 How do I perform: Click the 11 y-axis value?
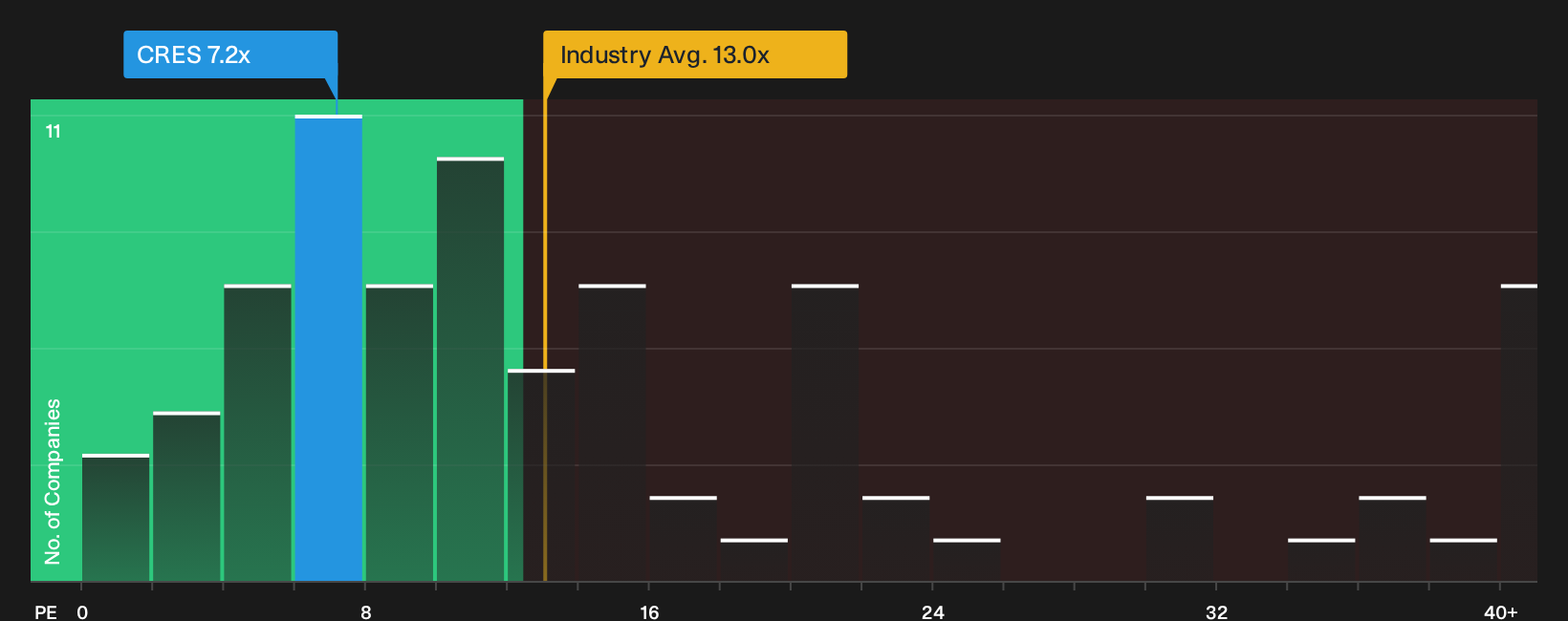tap(54, 131)
